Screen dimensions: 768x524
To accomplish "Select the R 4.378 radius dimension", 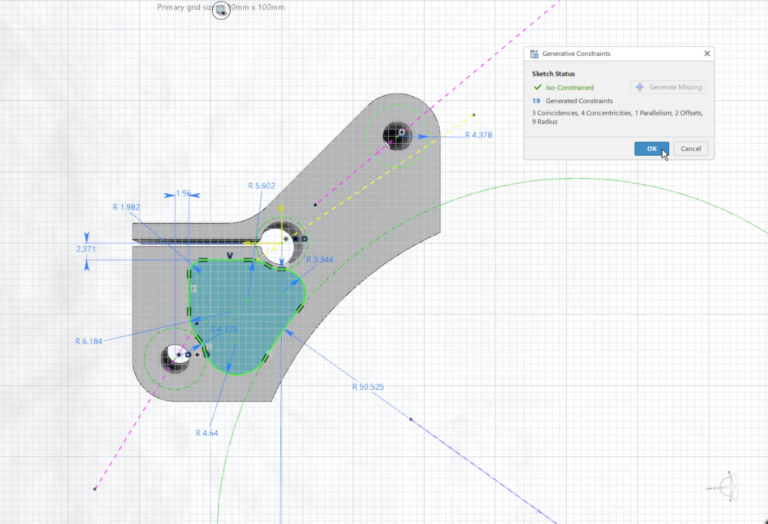I will click(x=479, y=134).
